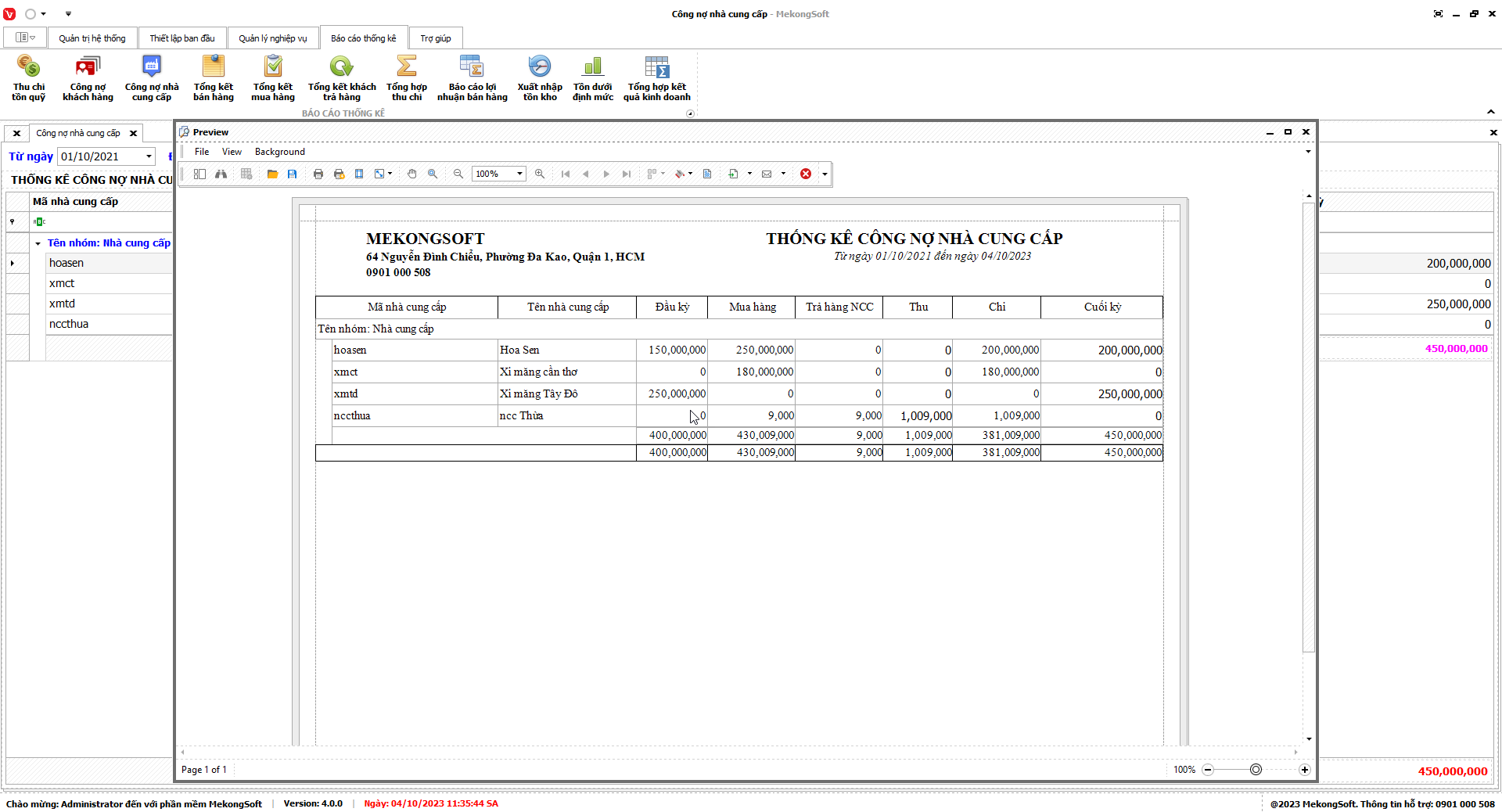
Task: Close the Công nợ nhà cung cấp tab
Action: 133,133
